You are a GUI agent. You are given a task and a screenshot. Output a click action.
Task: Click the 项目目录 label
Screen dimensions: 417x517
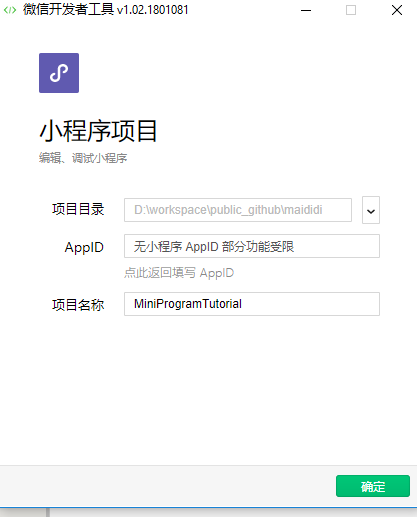tap(78, 209)
